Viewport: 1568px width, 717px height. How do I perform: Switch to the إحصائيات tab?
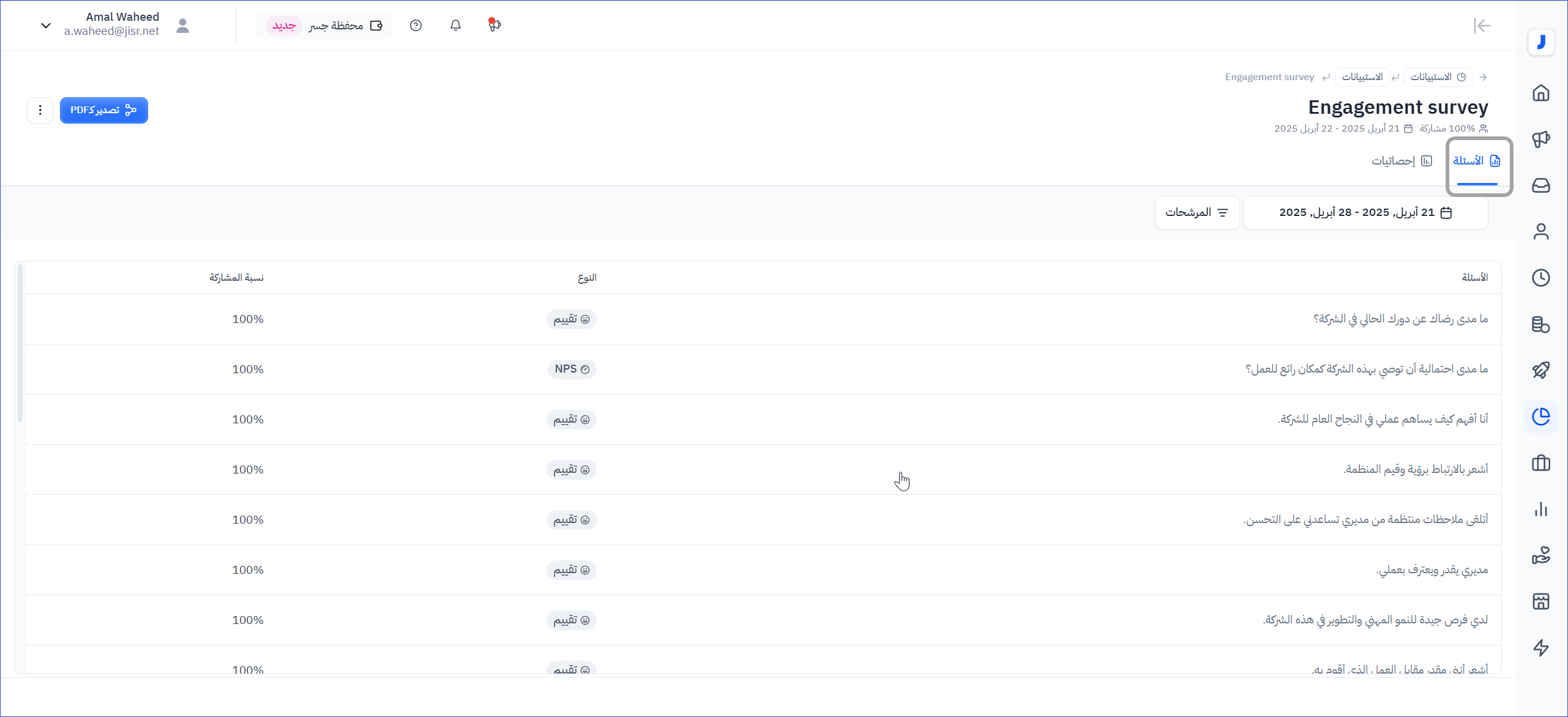(1401, 161)
